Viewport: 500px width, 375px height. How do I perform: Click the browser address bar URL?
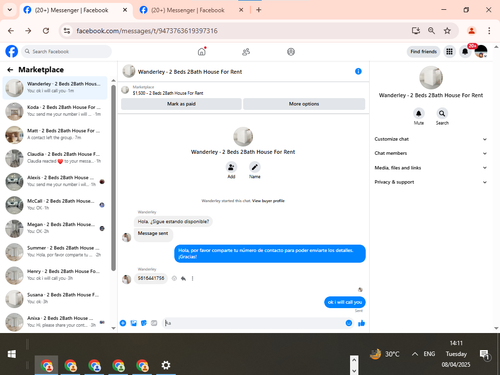pyautogui.click(x=147, y=31)
